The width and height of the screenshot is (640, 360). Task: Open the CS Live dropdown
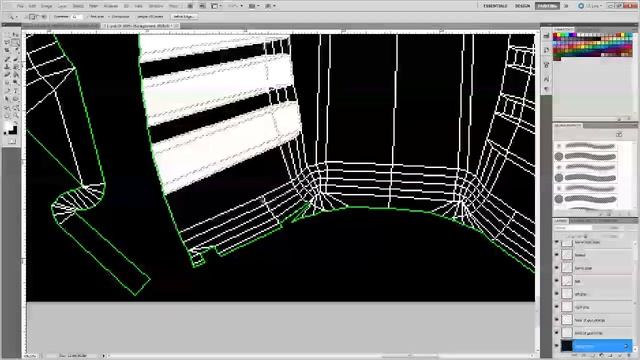pos(589,6)
